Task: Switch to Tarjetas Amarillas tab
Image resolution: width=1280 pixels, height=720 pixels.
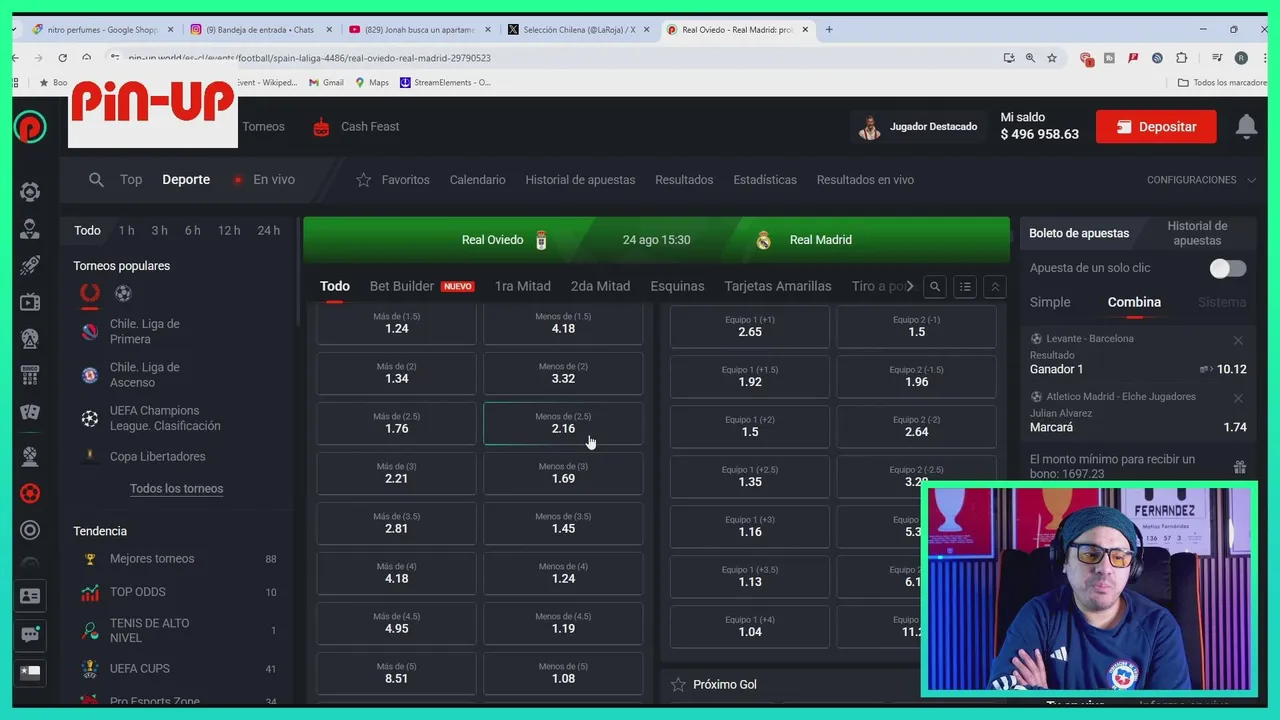Action: click(778, 286)
